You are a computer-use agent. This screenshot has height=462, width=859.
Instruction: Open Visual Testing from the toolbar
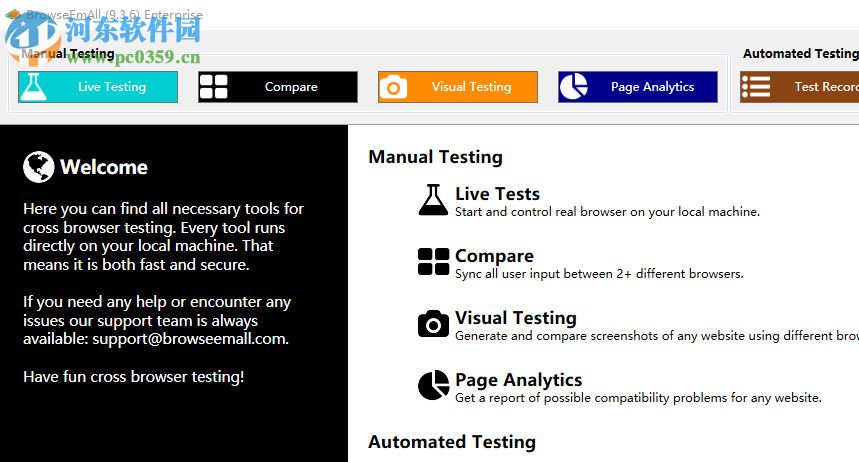[458, 87]
